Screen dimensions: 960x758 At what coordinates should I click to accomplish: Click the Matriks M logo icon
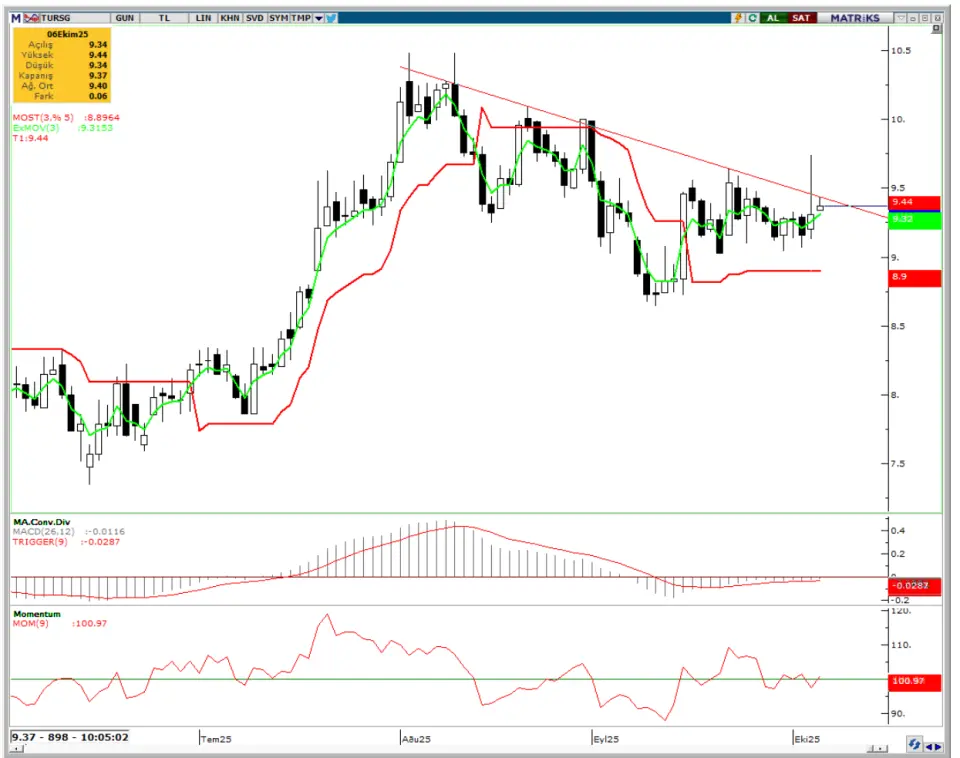15,17
